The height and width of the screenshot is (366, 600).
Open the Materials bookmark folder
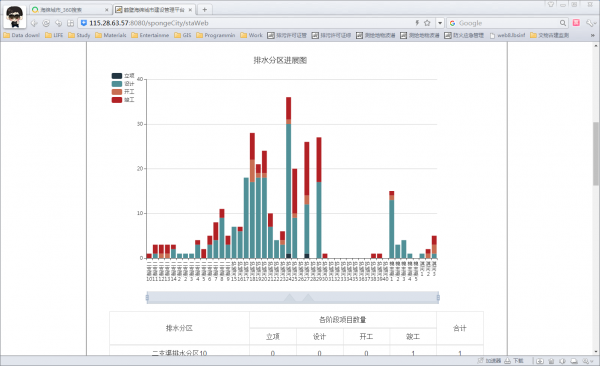coord(111,35)
